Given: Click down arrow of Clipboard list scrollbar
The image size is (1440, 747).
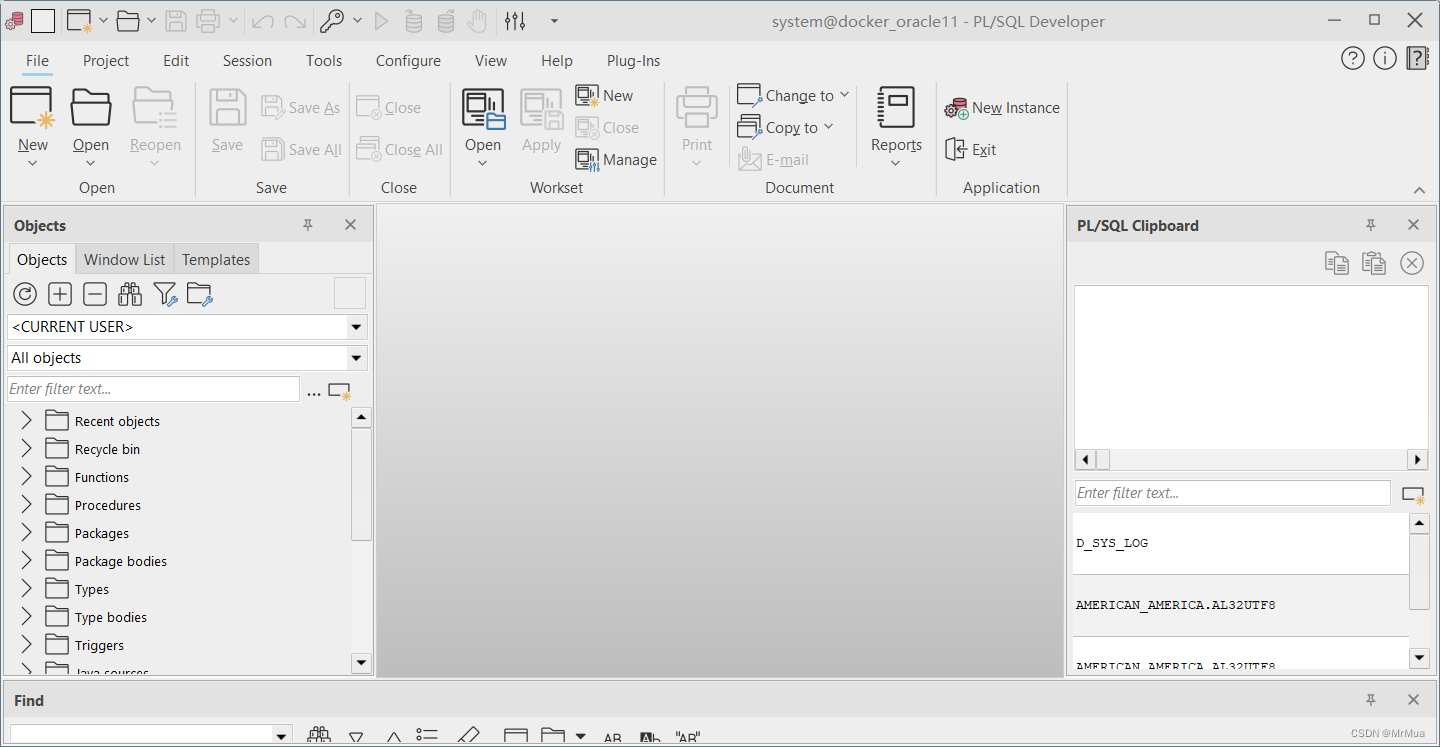Looking at the screenshot, I should coord(1419,658).
